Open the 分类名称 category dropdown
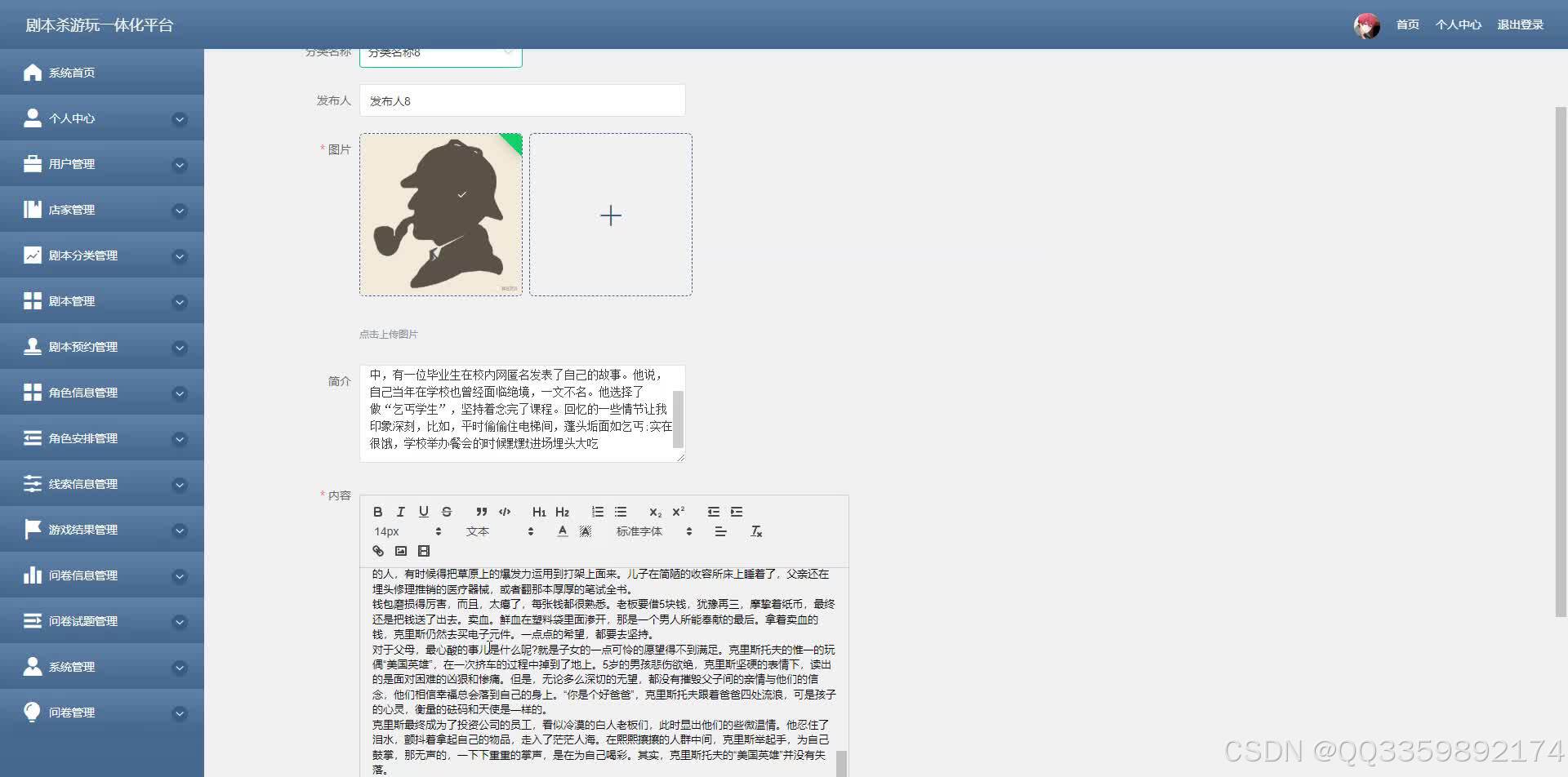 pyautogui.click(x=441, y=54)
